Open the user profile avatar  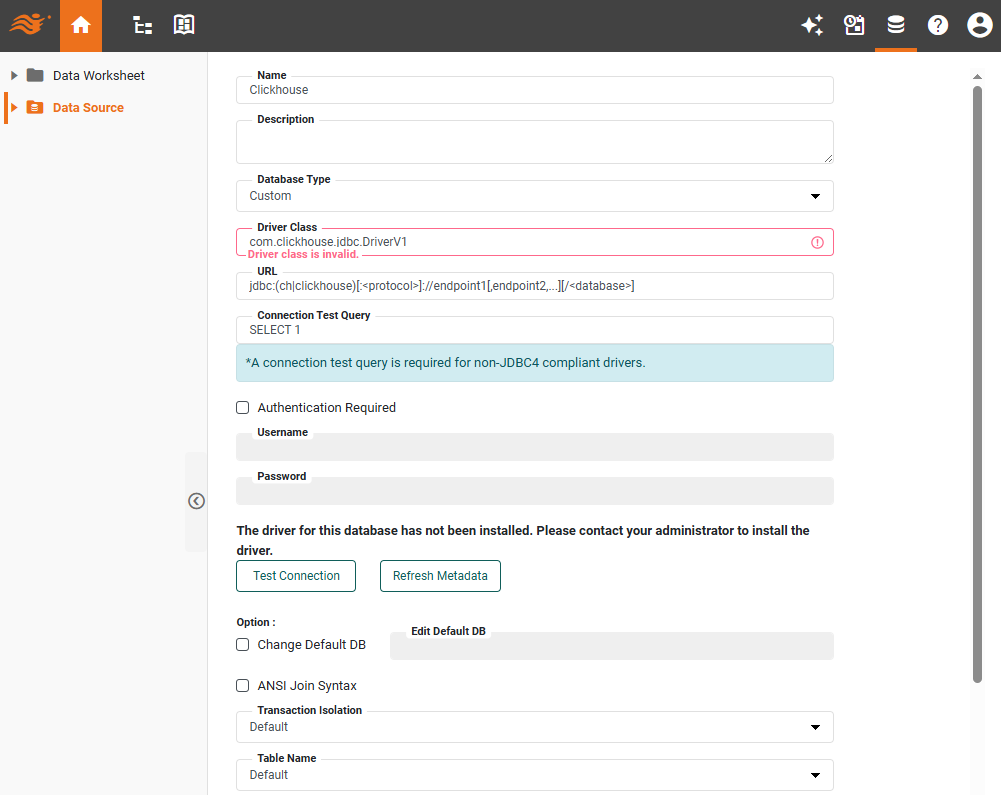979,25
